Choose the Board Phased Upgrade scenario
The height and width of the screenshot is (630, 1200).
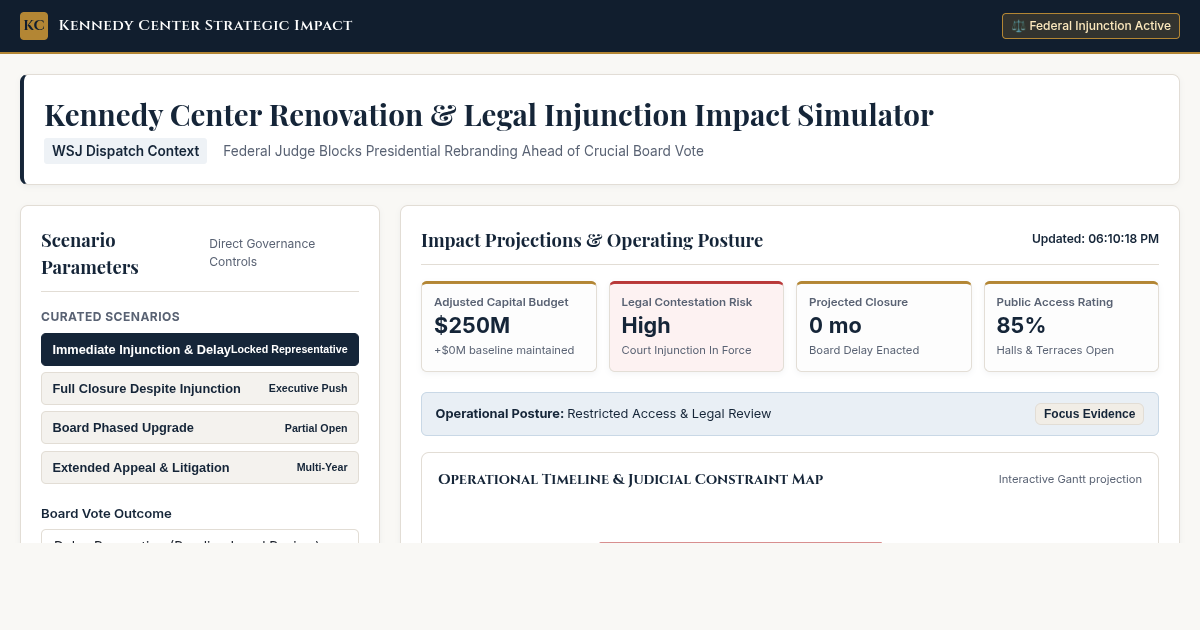(x=200, y=428)
